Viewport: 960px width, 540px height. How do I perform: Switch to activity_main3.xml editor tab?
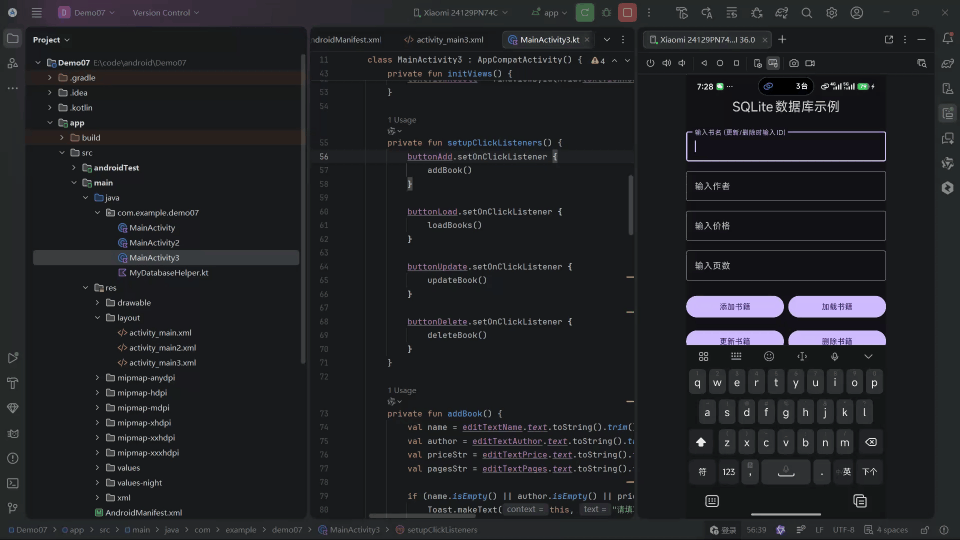[x=444, y=40]
